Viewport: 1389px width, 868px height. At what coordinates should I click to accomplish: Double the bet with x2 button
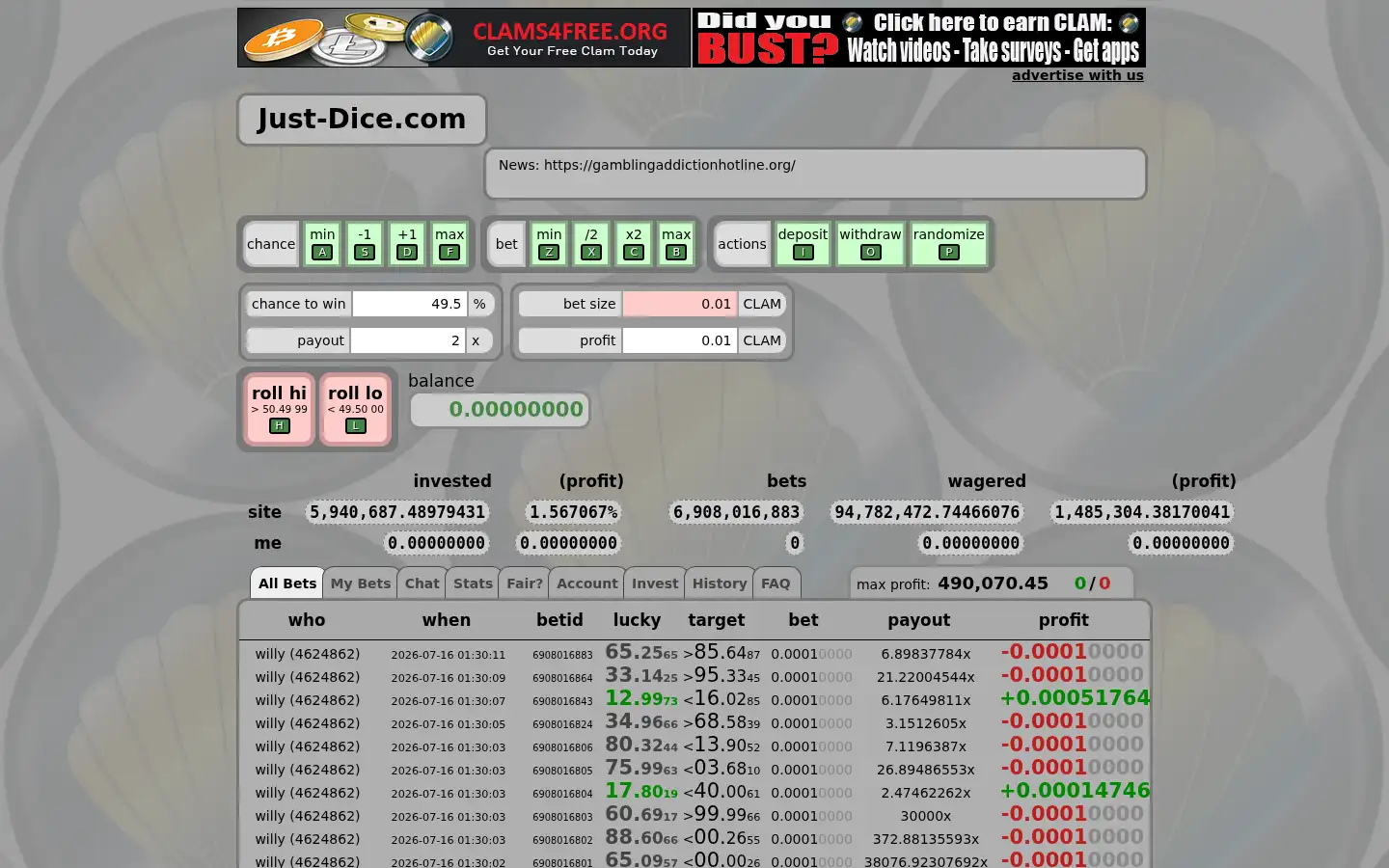tap(634, 244)
